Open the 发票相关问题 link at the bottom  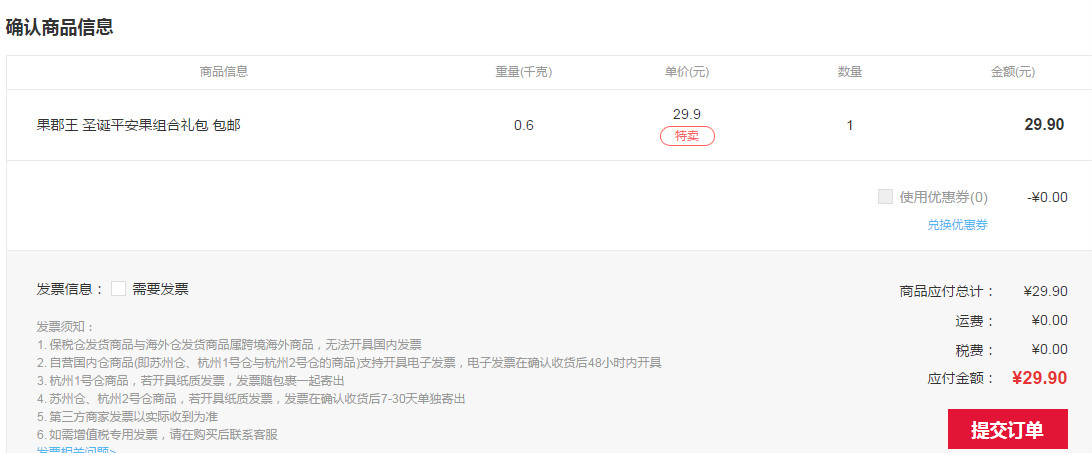coord(76,450)
